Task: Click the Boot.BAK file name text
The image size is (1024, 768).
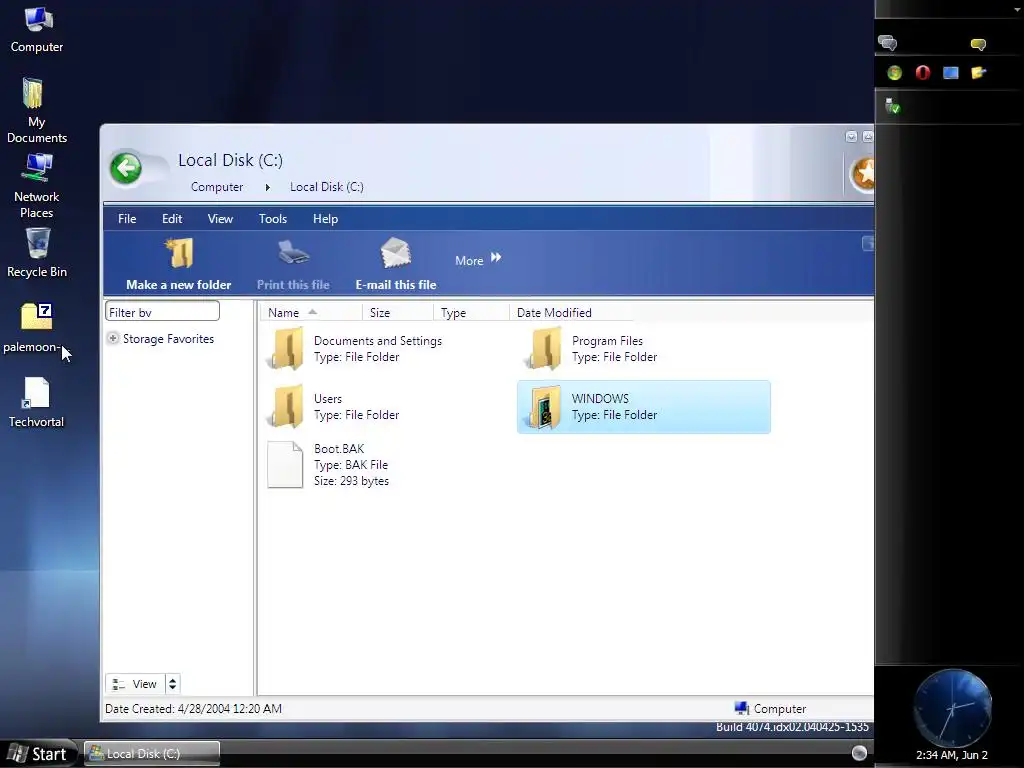Action: click(339, 449)
